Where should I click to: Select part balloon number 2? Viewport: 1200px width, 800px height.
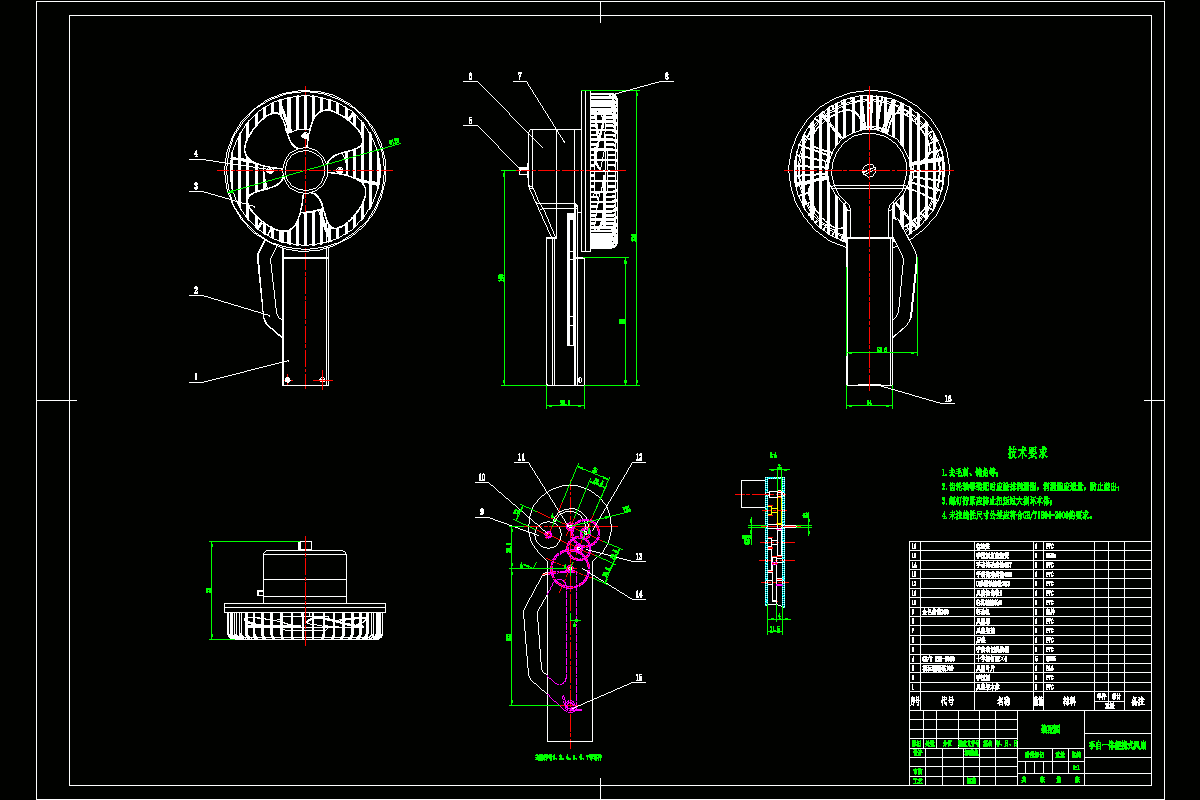(x=196, y=291)
